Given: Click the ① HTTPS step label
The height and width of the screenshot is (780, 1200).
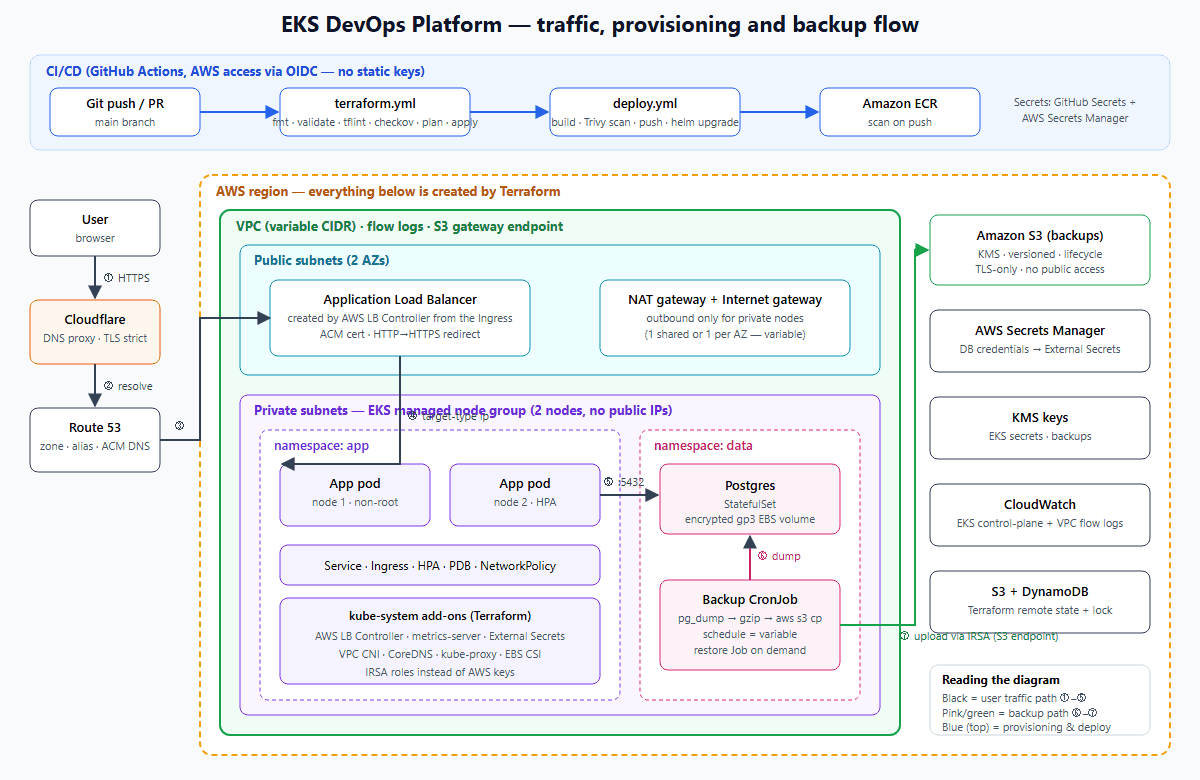Looking at the screenshot, I should pos(125,277).
